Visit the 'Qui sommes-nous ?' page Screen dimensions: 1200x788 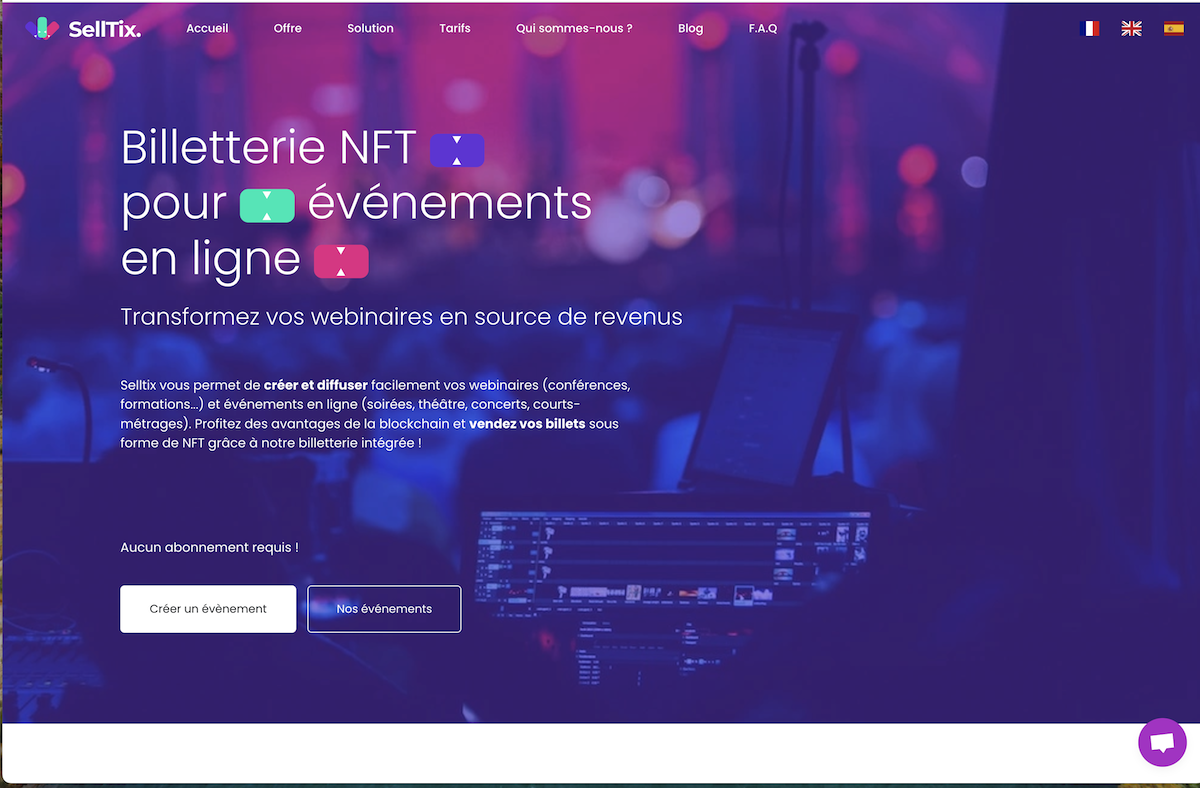(574, 28)
